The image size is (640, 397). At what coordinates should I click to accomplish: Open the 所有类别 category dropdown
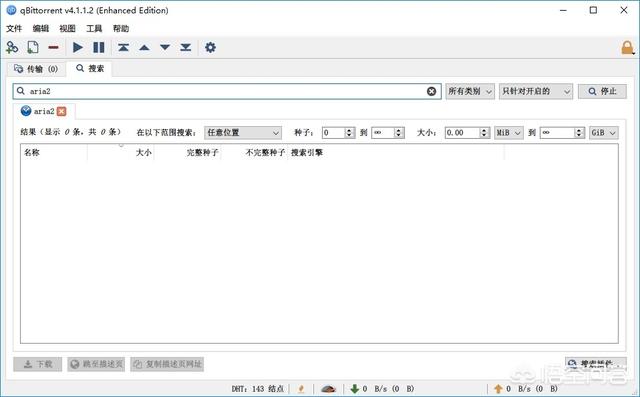[x=470, y=91]
